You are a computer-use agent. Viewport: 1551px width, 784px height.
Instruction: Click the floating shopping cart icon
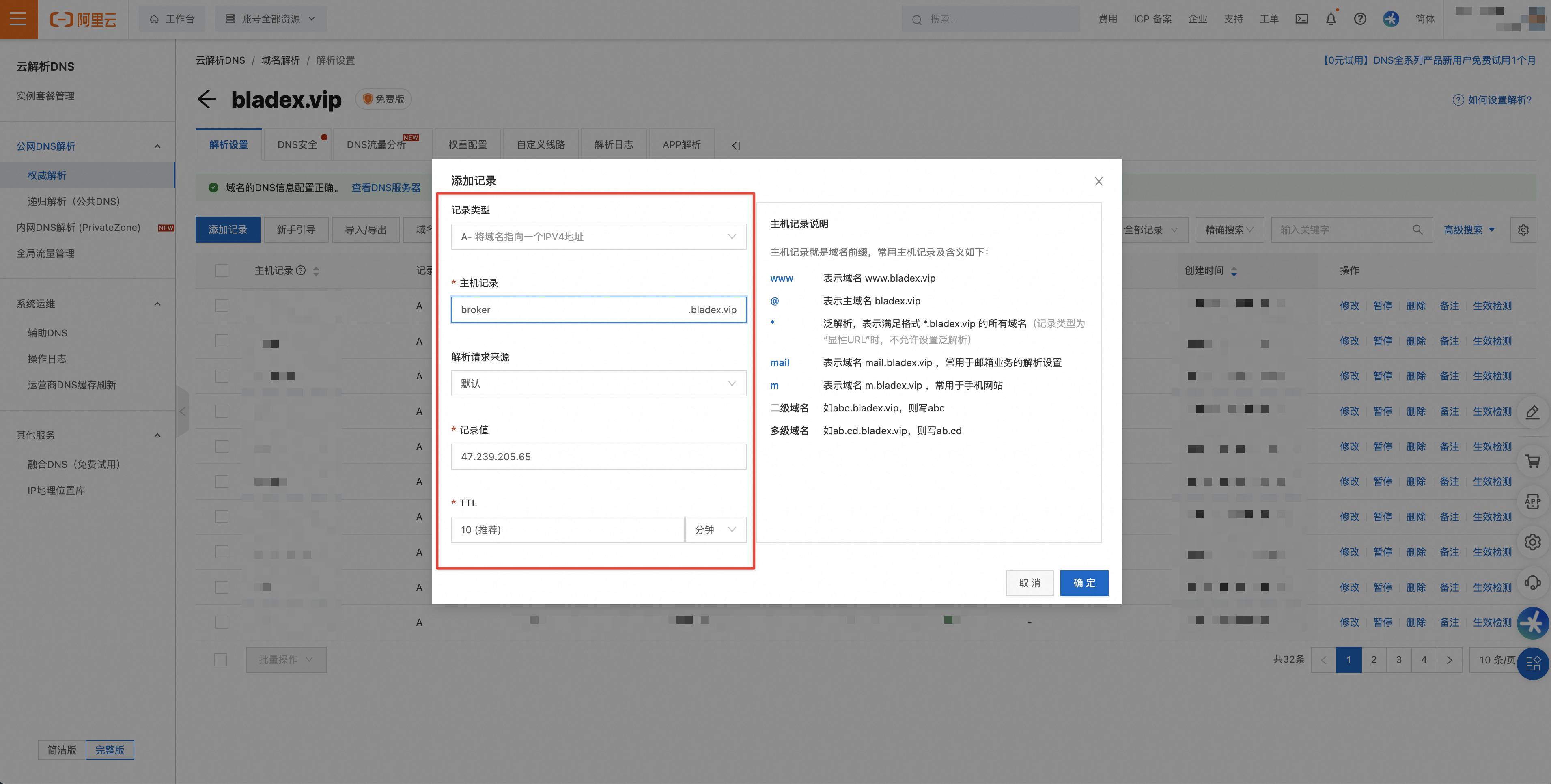click(1532, 462)
